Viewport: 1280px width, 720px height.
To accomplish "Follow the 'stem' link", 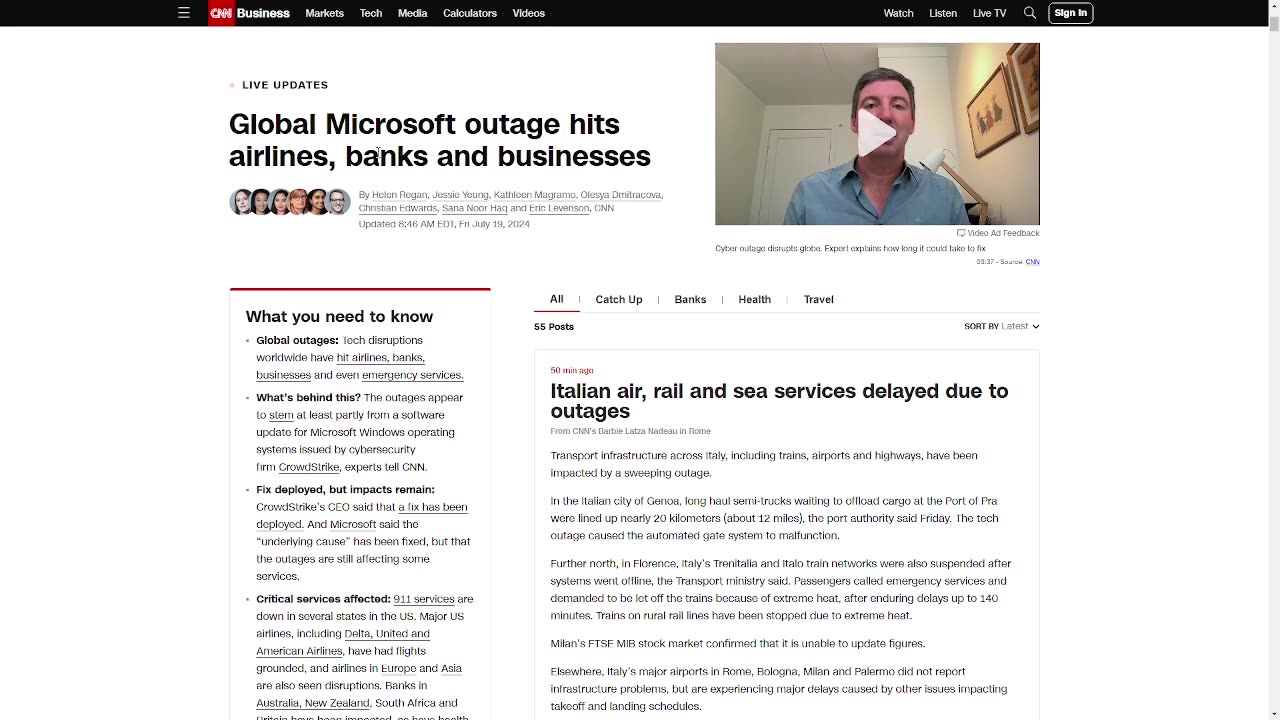I will tap(281, 415).
